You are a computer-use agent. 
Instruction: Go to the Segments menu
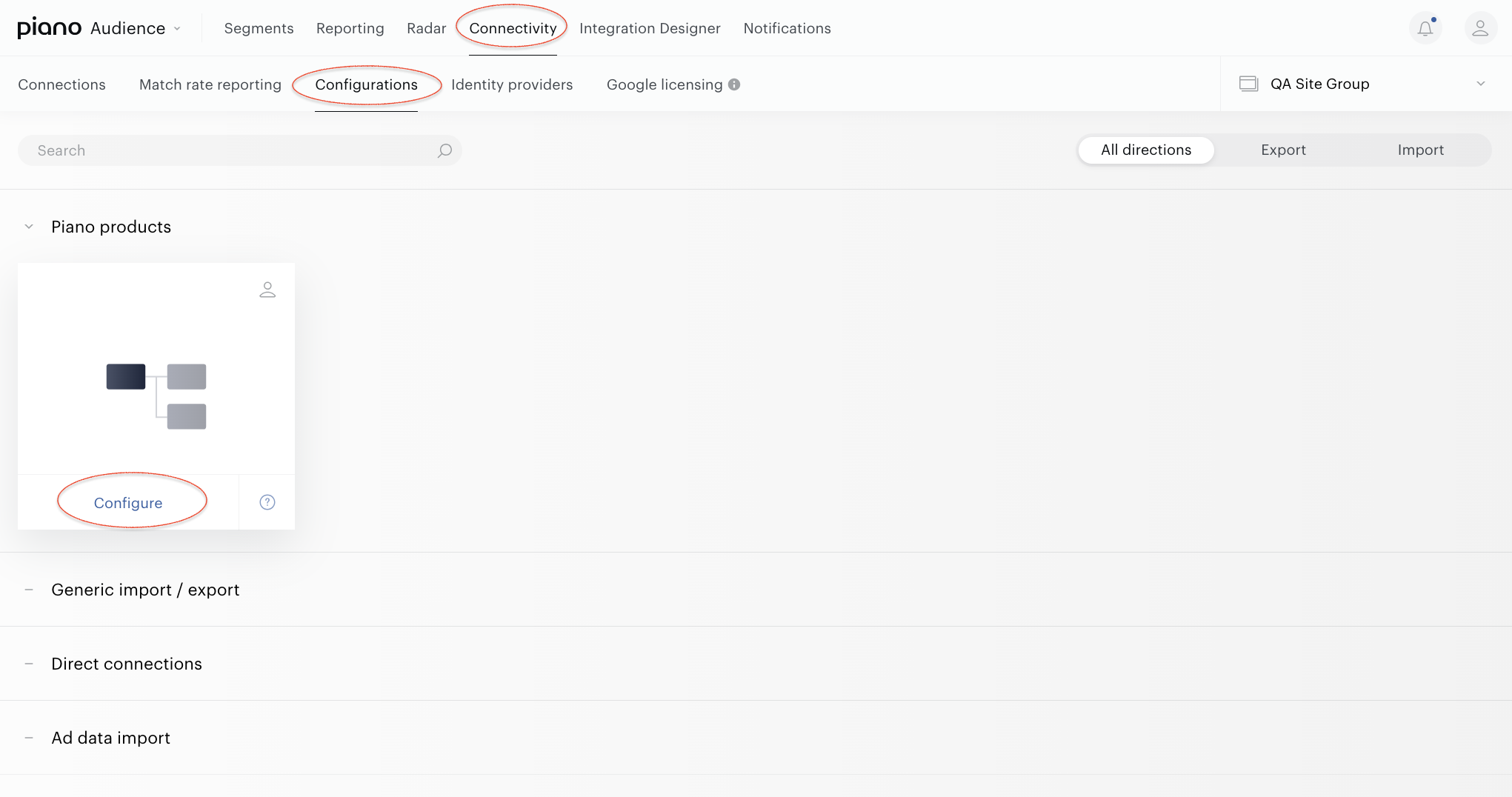[259, 28]
